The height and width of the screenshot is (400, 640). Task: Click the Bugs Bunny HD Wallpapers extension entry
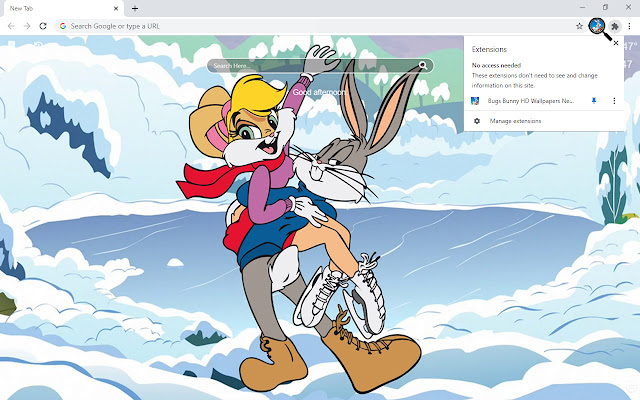tap(531, 101)
